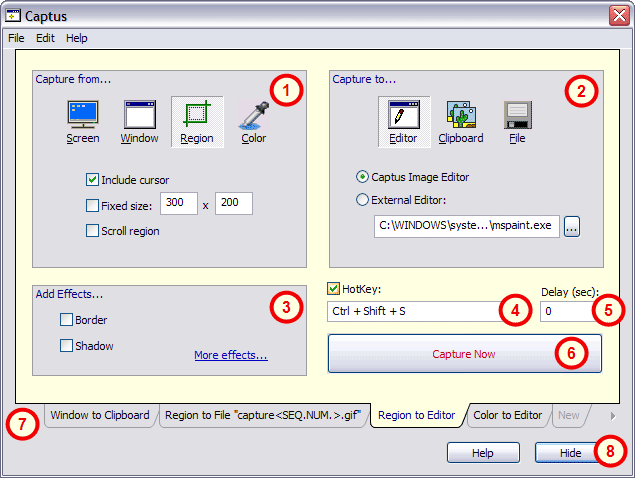The height and width of the screenshot is (478, 635).
Task: Select the External Editor radio button
Action: [x=363, y=199]
